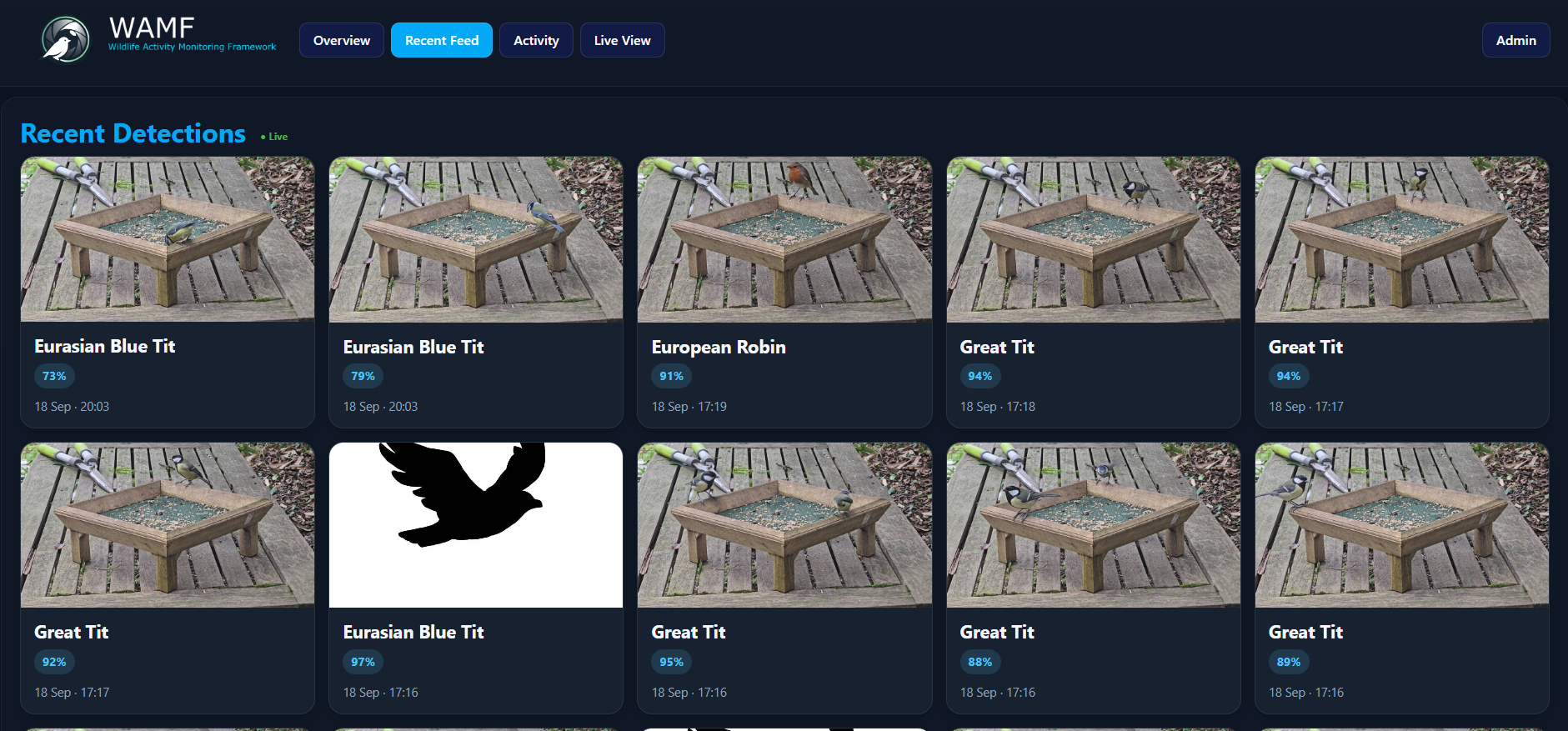The height and width of the screenshot is (731, 1568).
Task: Open the Overview tab
Action: pos(342,40)
